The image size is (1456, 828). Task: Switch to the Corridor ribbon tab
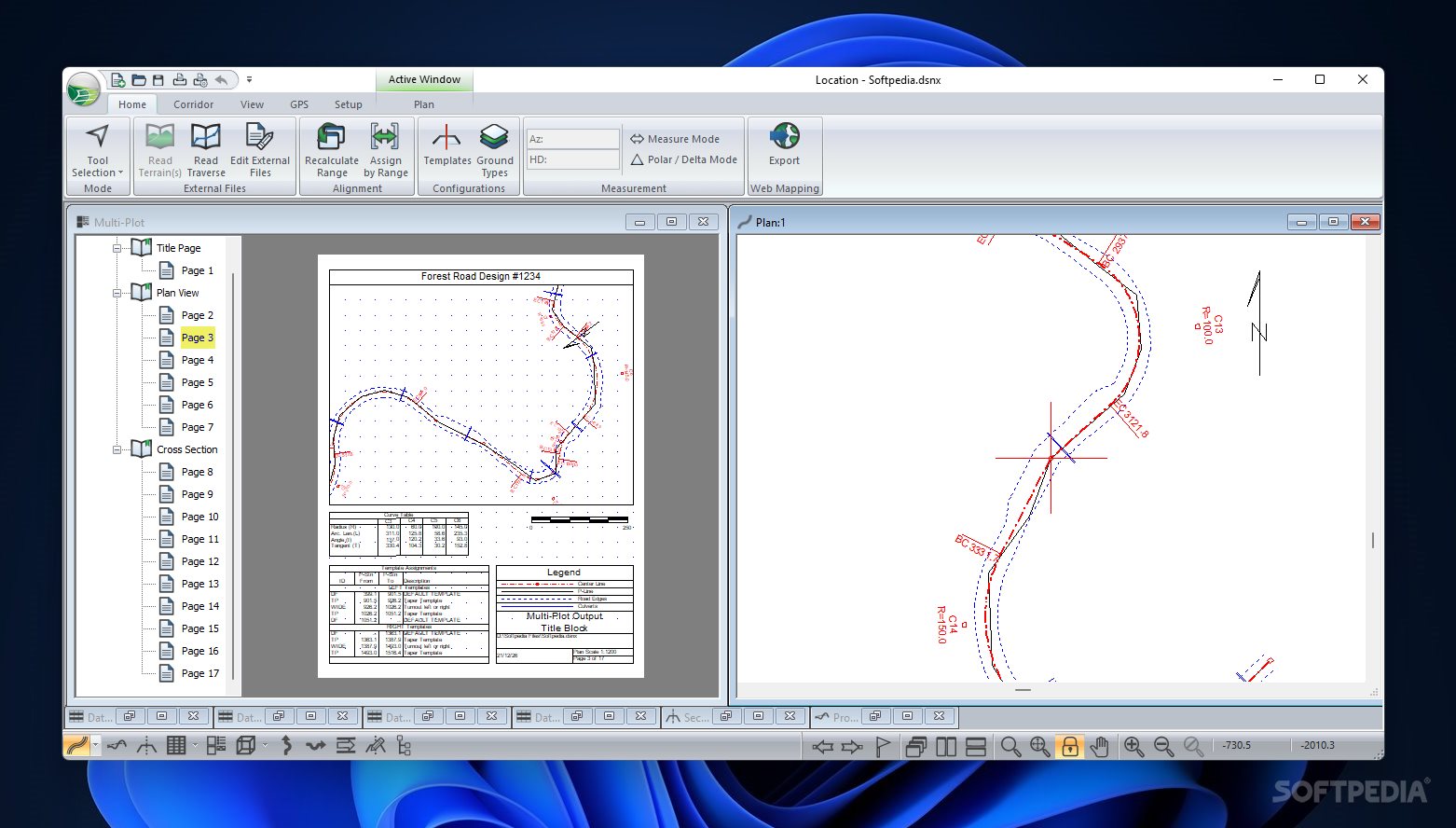point(193,104)
